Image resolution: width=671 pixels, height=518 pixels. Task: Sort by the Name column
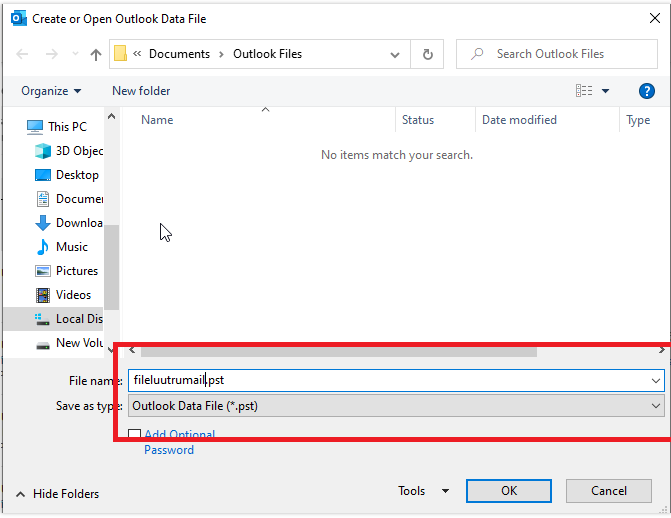[x=157, y=120]
